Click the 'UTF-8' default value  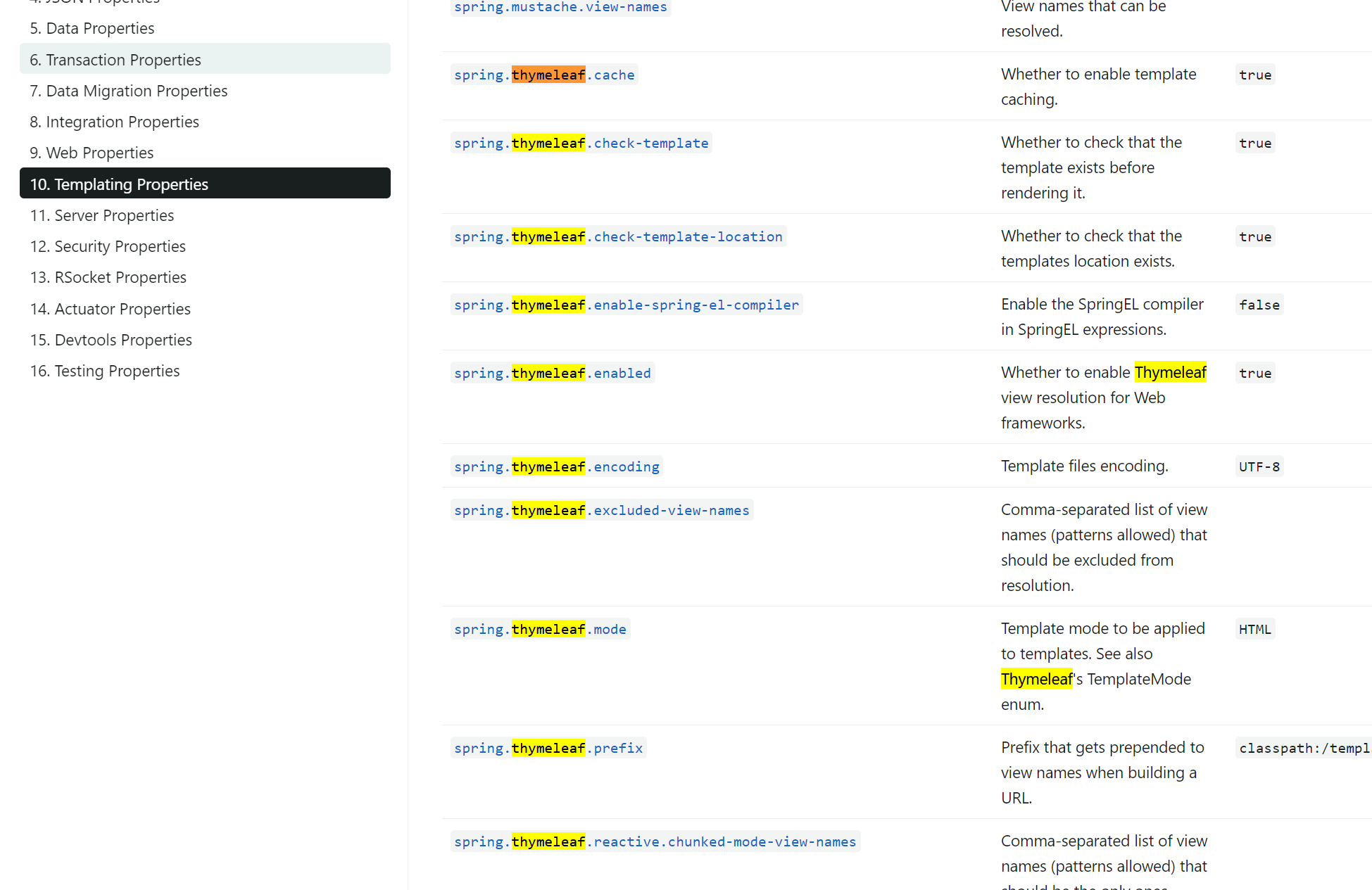pos(1259,466)
